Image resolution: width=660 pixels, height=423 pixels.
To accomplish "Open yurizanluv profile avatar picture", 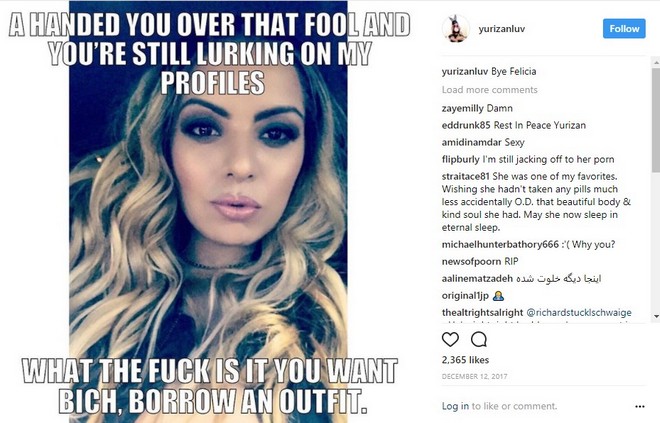I will click(x=455, y=29).
